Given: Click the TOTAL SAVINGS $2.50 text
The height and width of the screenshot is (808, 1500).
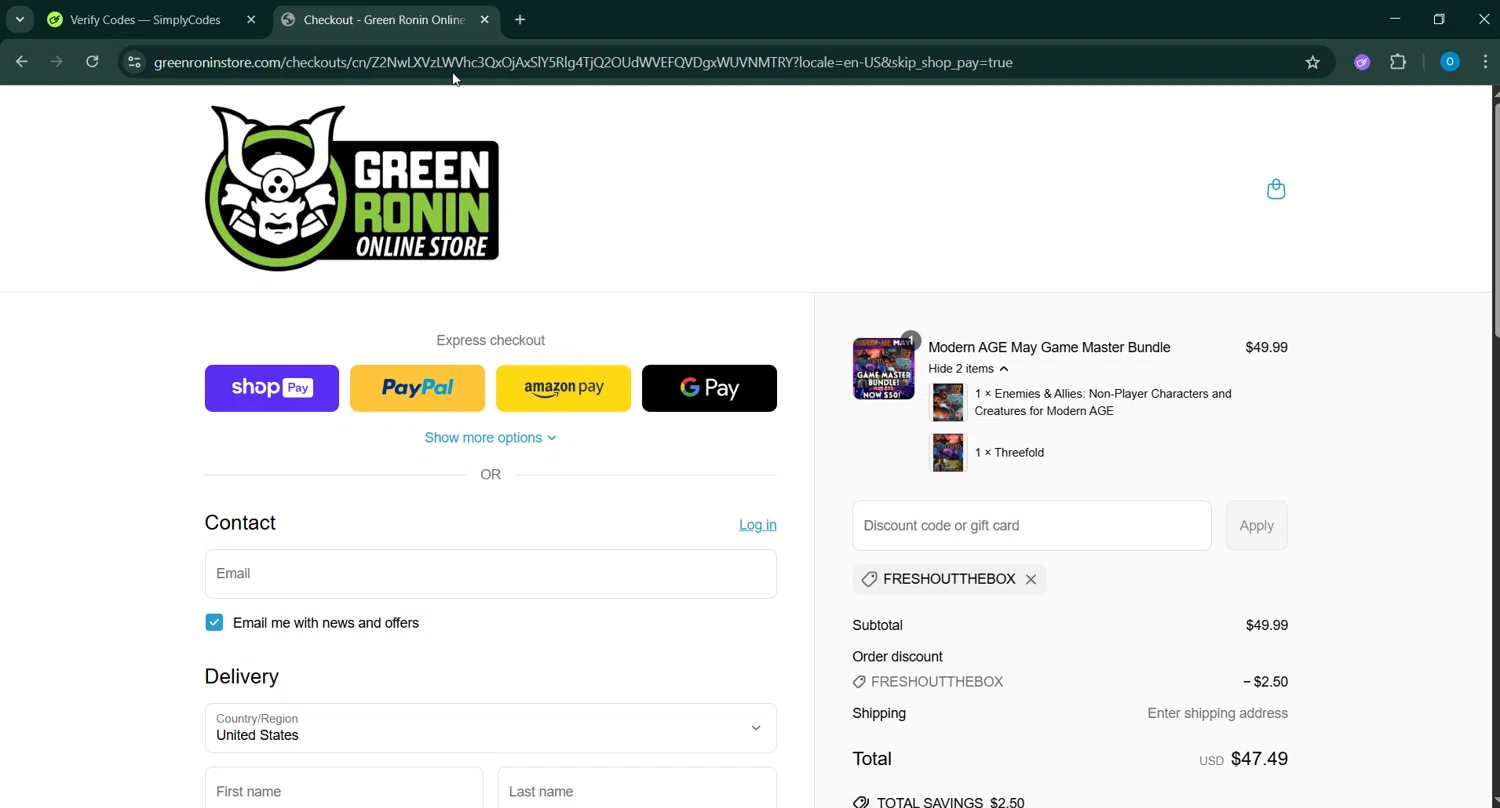Looking at the screenshot, I should tap(950, 802).
